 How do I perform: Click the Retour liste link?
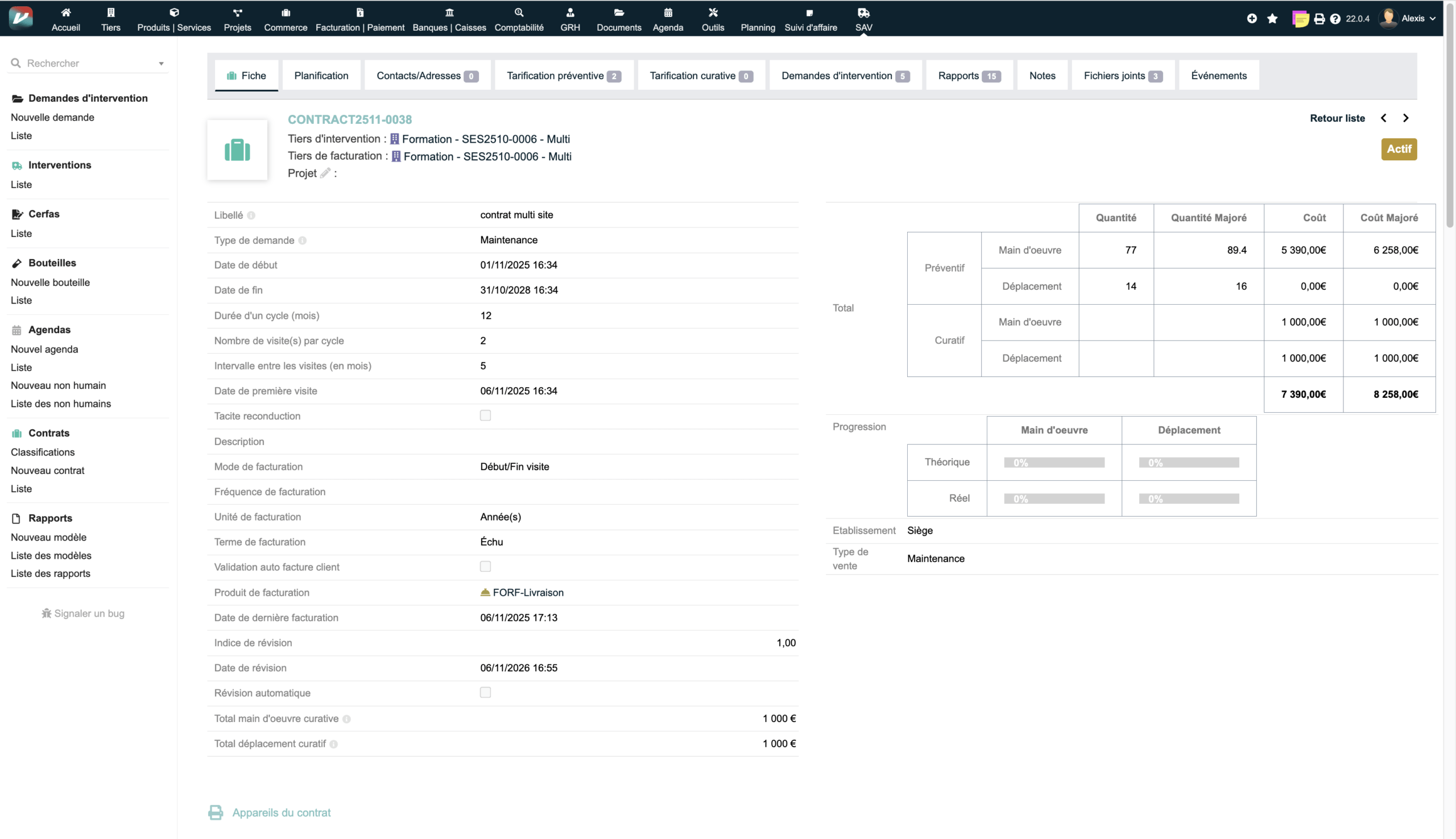(1337, 118)
